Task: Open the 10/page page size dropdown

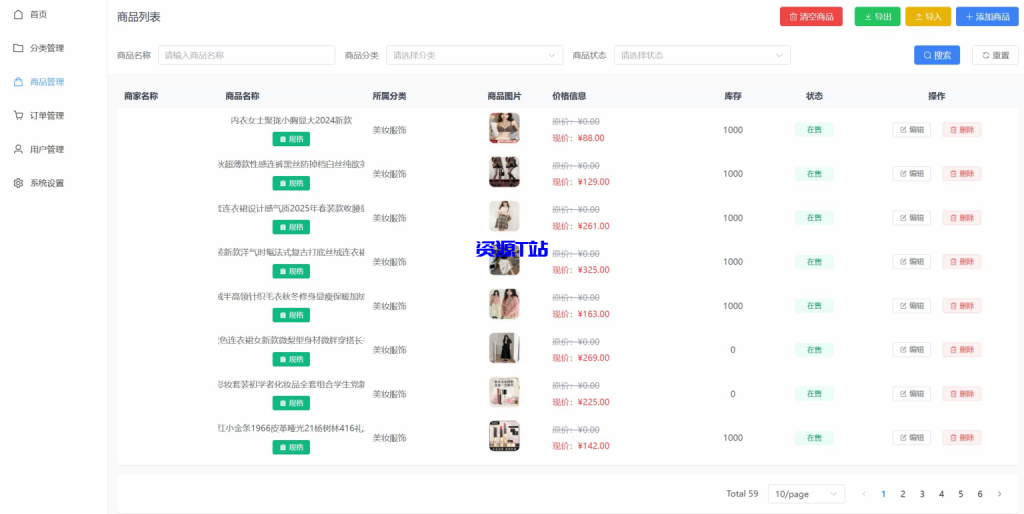Action: tap(806, 494)
